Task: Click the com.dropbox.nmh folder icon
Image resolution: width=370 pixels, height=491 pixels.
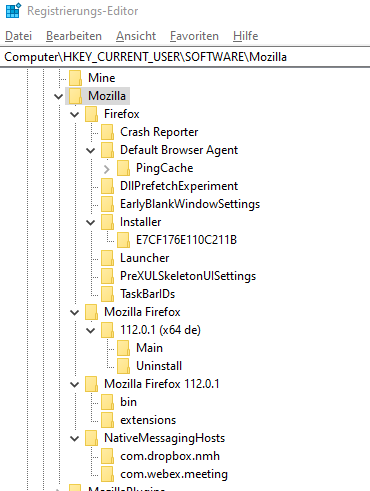Action: pos(107,456)
